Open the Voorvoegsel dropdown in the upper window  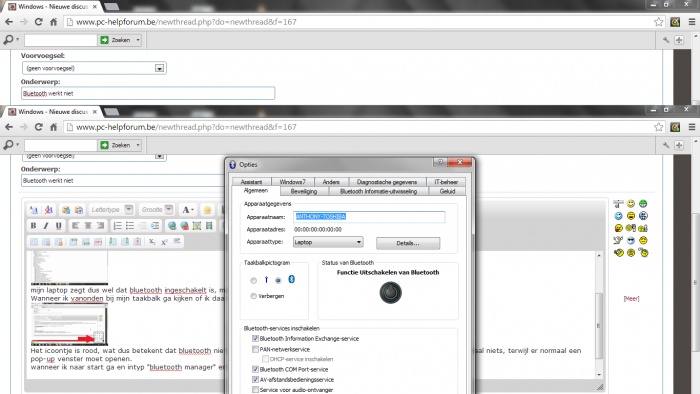click(159, 68)
